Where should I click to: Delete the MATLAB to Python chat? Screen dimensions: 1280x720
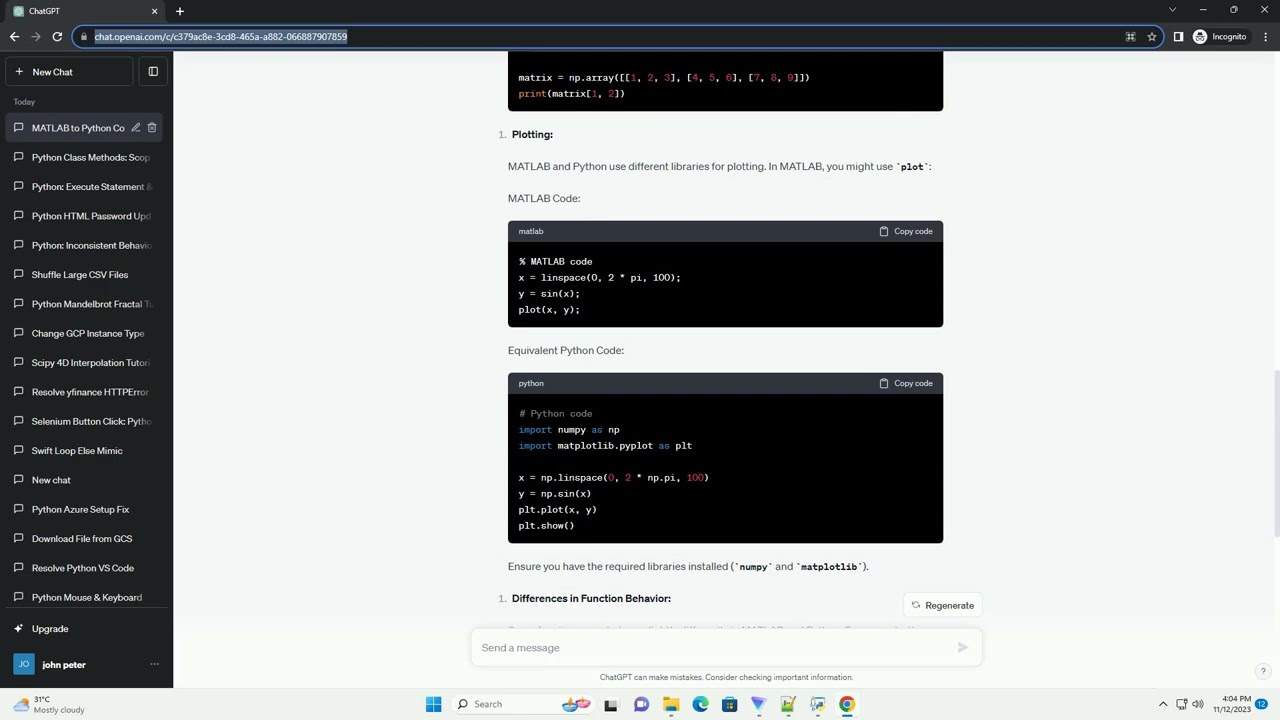click(152, 128)
